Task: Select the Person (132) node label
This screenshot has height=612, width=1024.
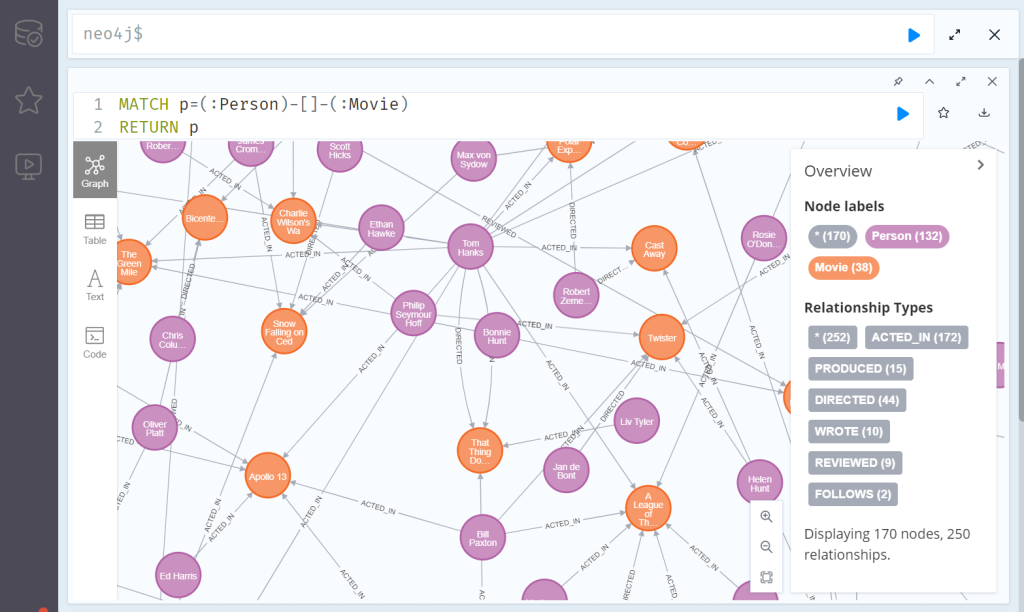Action: coord(906,236)
